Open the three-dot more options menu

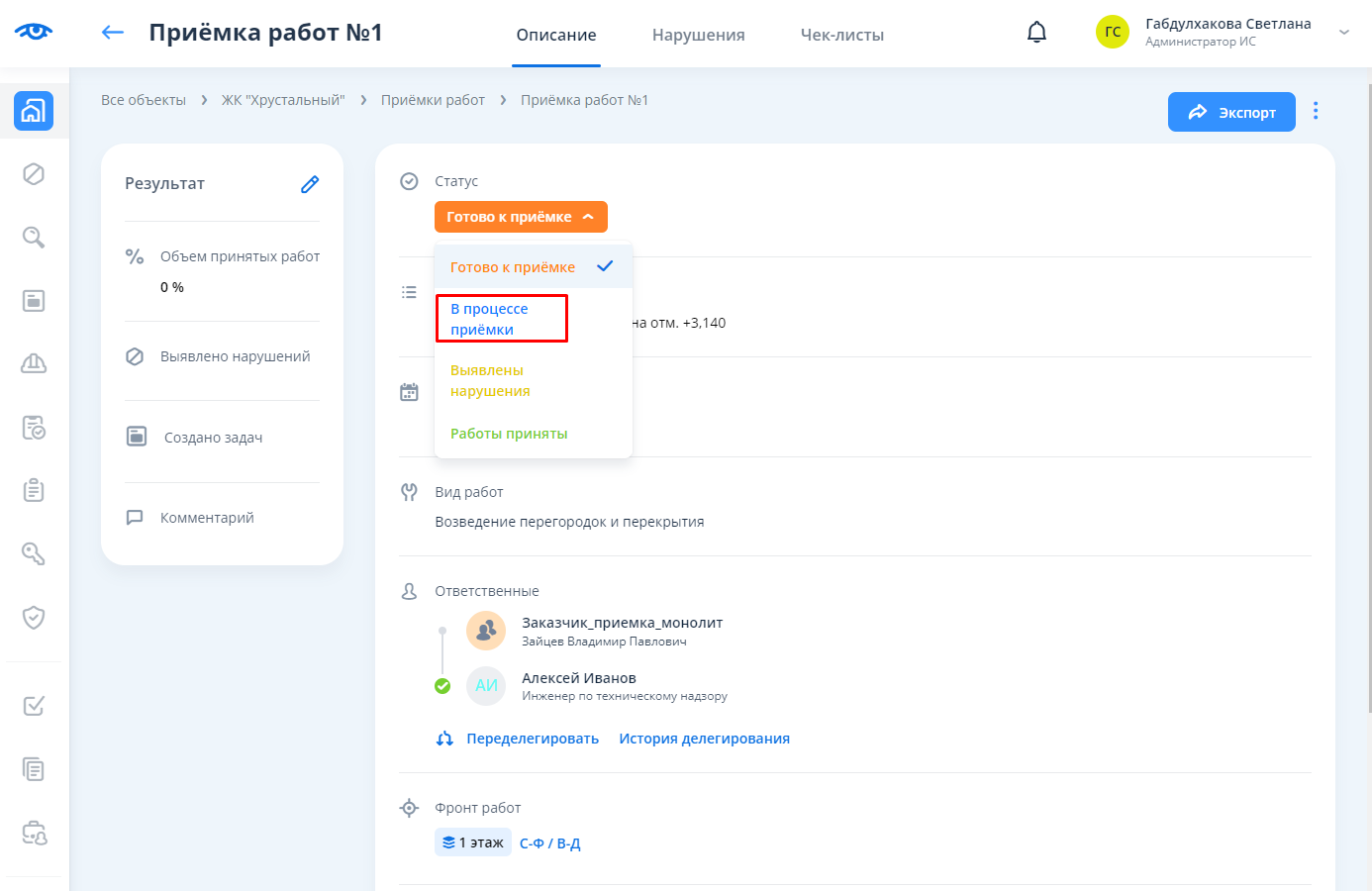[x=1316, y=111]
